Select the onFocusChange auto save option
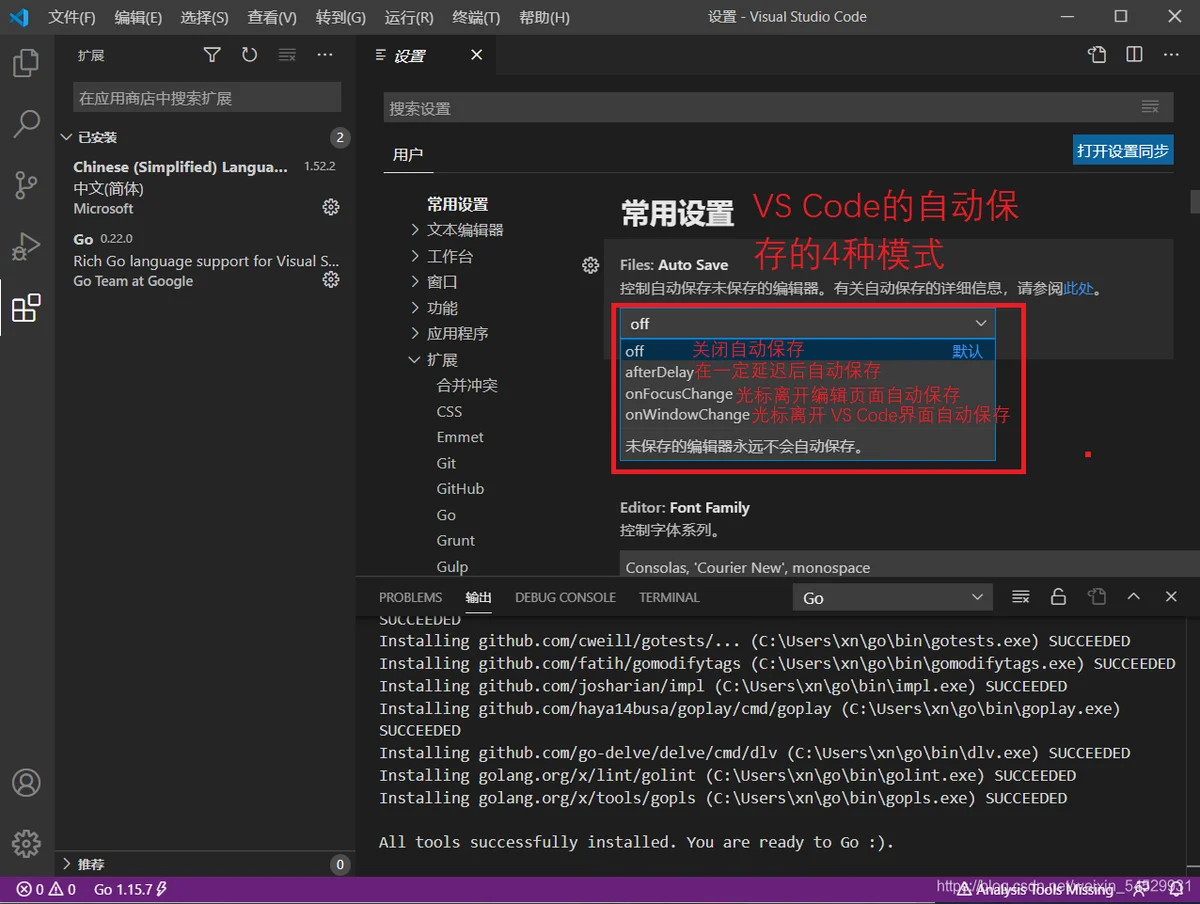This screenshot has width=1200, height=904. point(807,394)
